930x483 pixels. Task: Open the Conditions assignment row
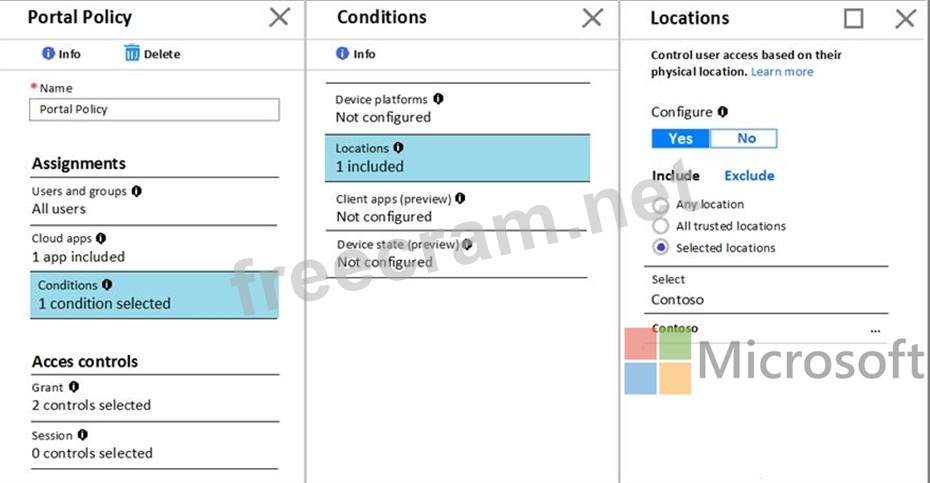click(154, 295)
